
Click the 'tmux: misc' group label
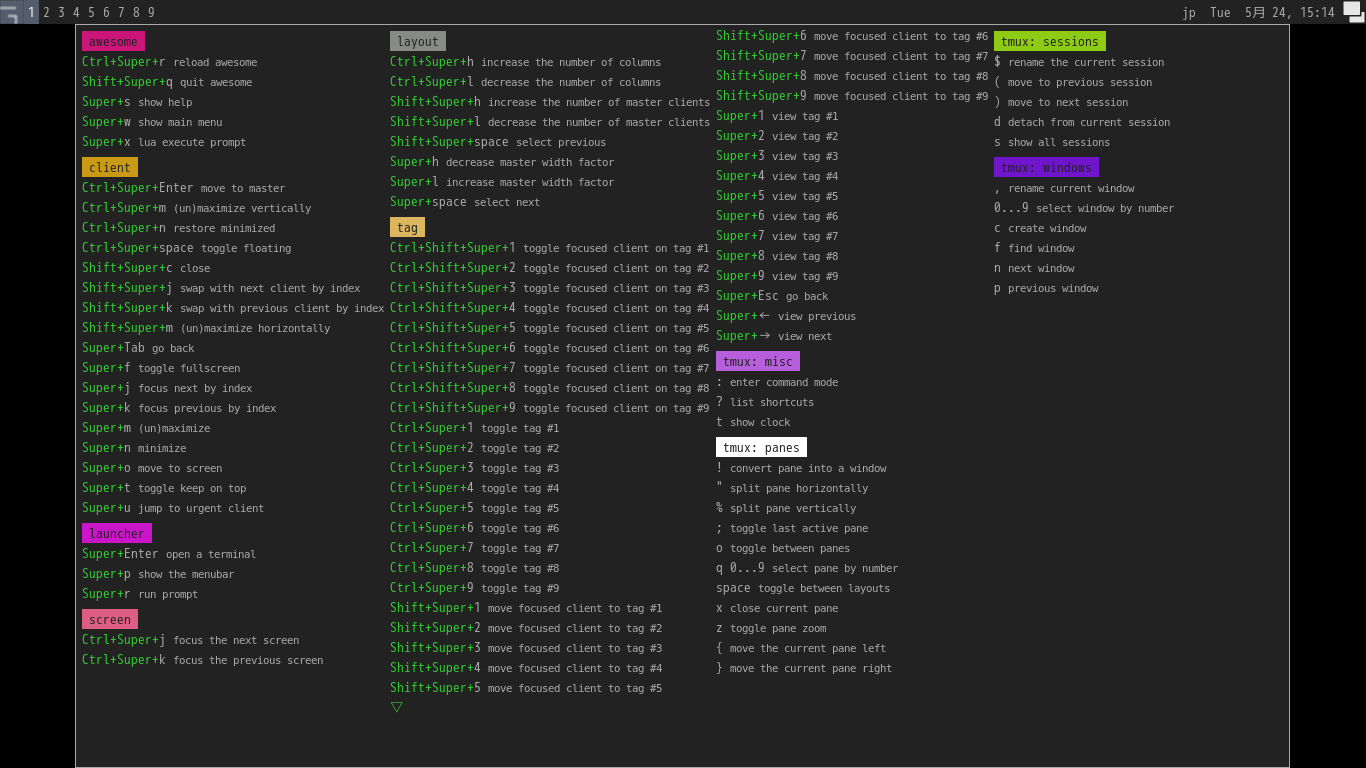pos(758,361)
